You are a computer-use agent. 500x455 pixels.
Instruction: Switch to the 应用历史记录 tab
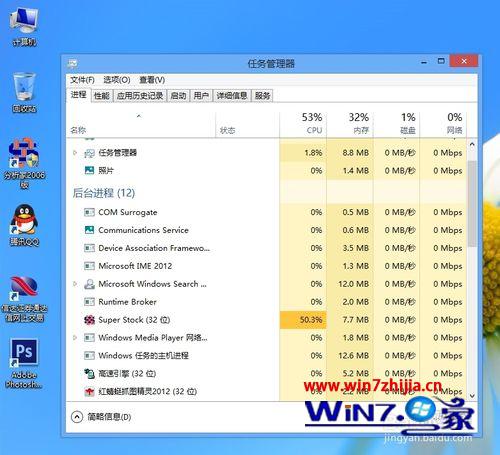tap(140, 96)
